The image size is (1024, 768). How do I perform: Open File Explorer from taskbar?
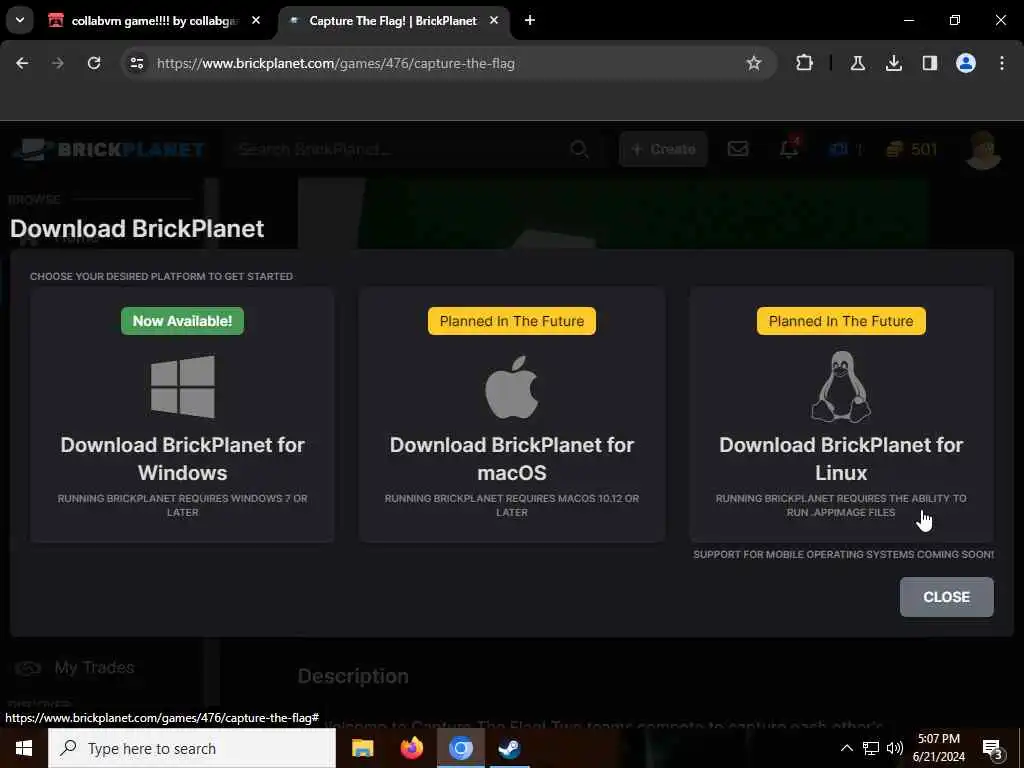pyautogui.click(x=362, y=748)
